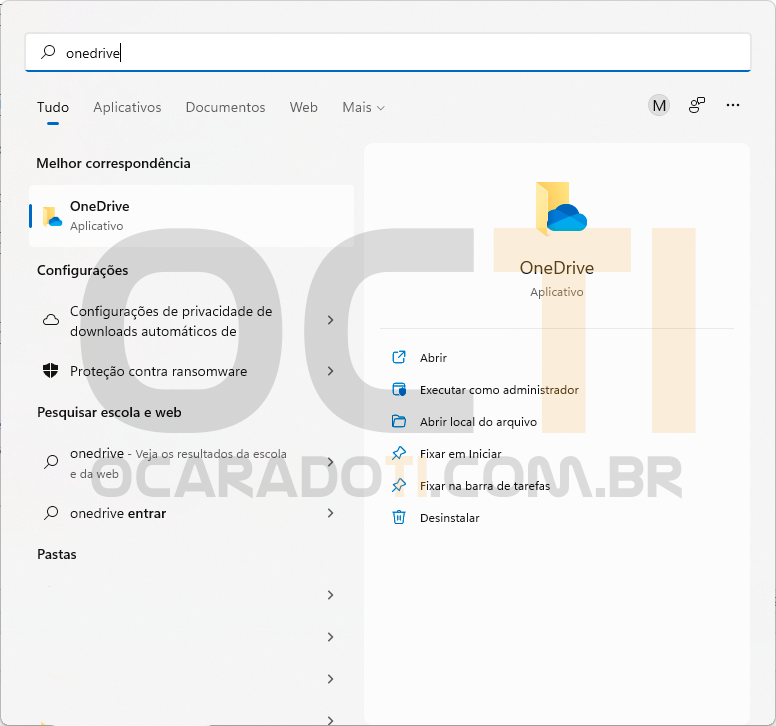Click the large OneDrive icon in preview pane
The height and width of the screenshot is (726, 776).
click(561, 208)
